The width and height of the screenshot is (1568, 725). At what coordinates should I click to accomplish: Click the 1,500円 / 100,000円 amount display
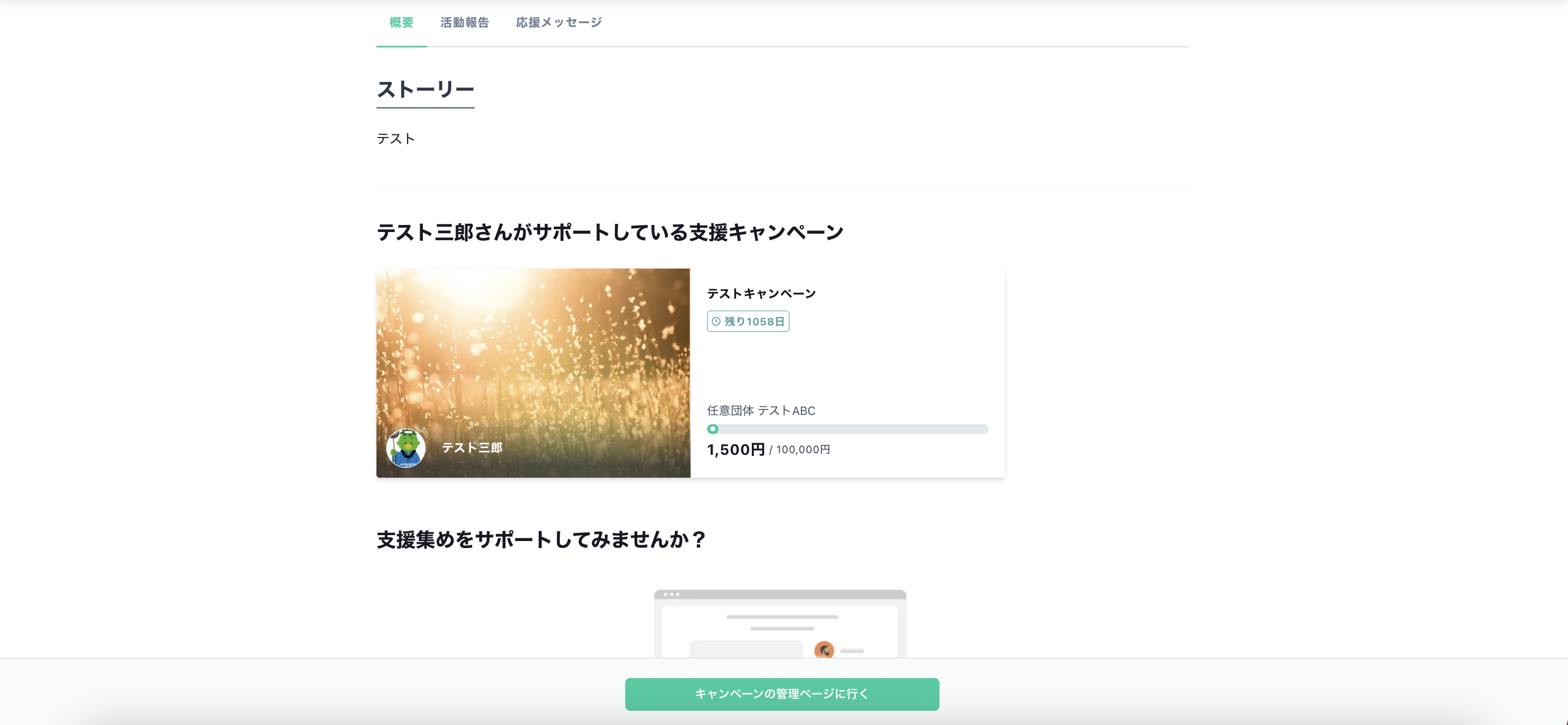(768, 450)
